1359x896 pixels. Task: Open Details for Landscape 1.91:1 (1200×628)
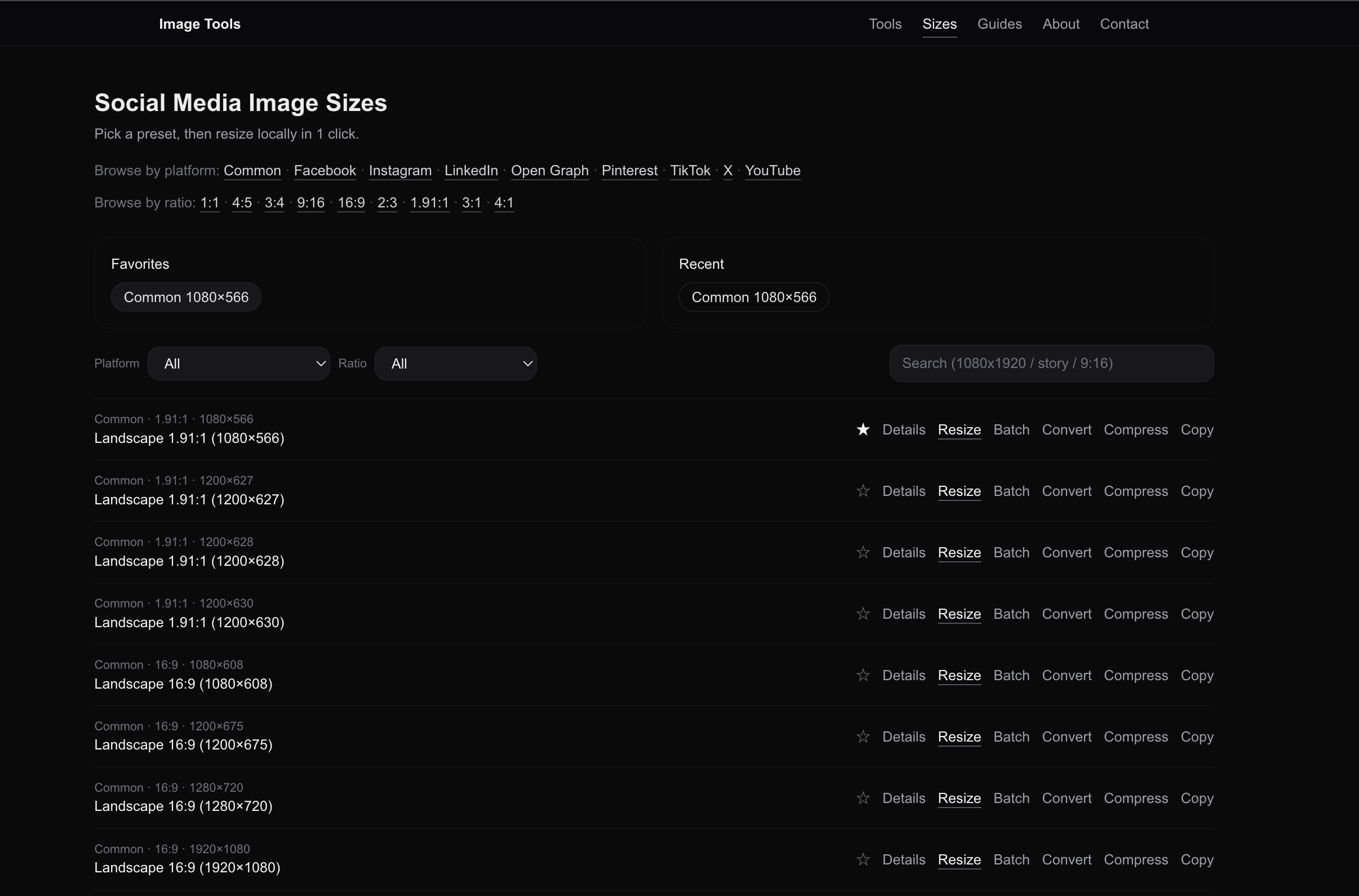coord(904,553)
